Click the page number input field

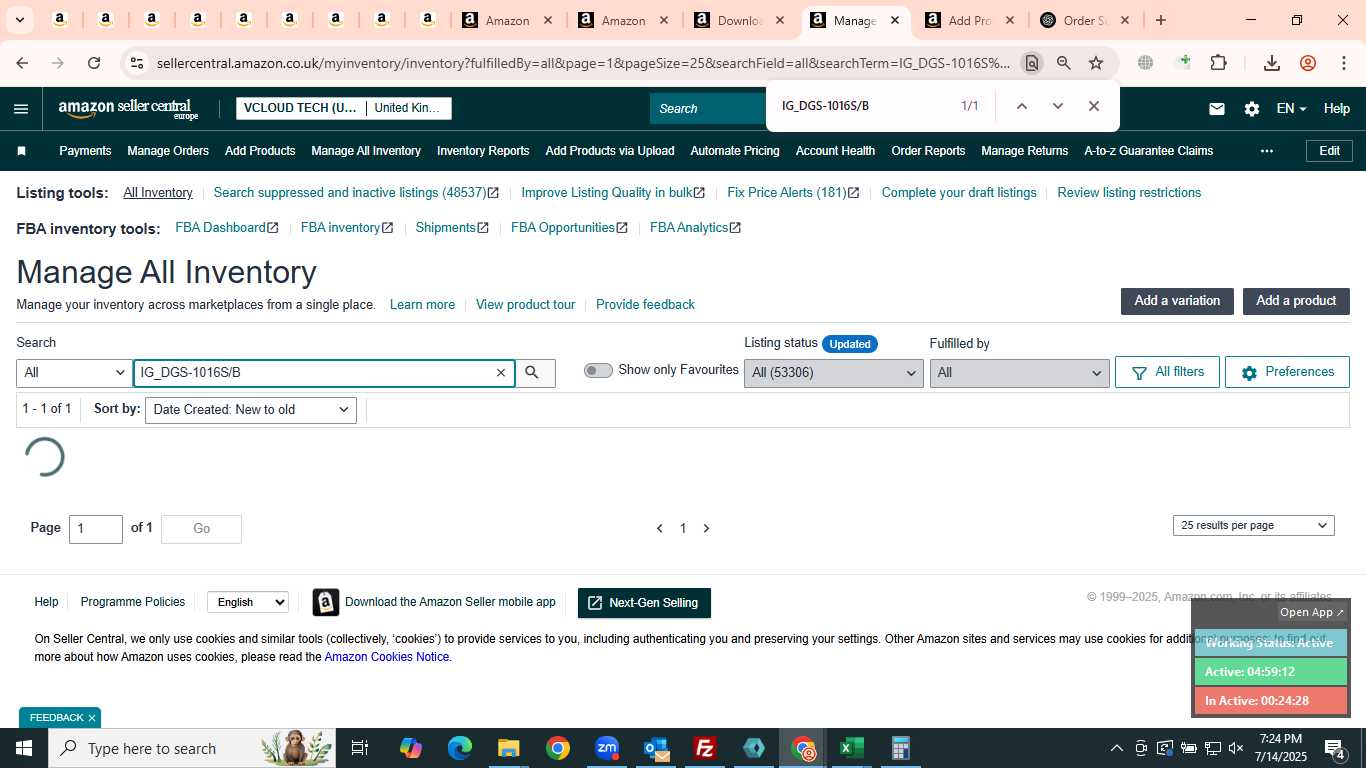point(96,529)
